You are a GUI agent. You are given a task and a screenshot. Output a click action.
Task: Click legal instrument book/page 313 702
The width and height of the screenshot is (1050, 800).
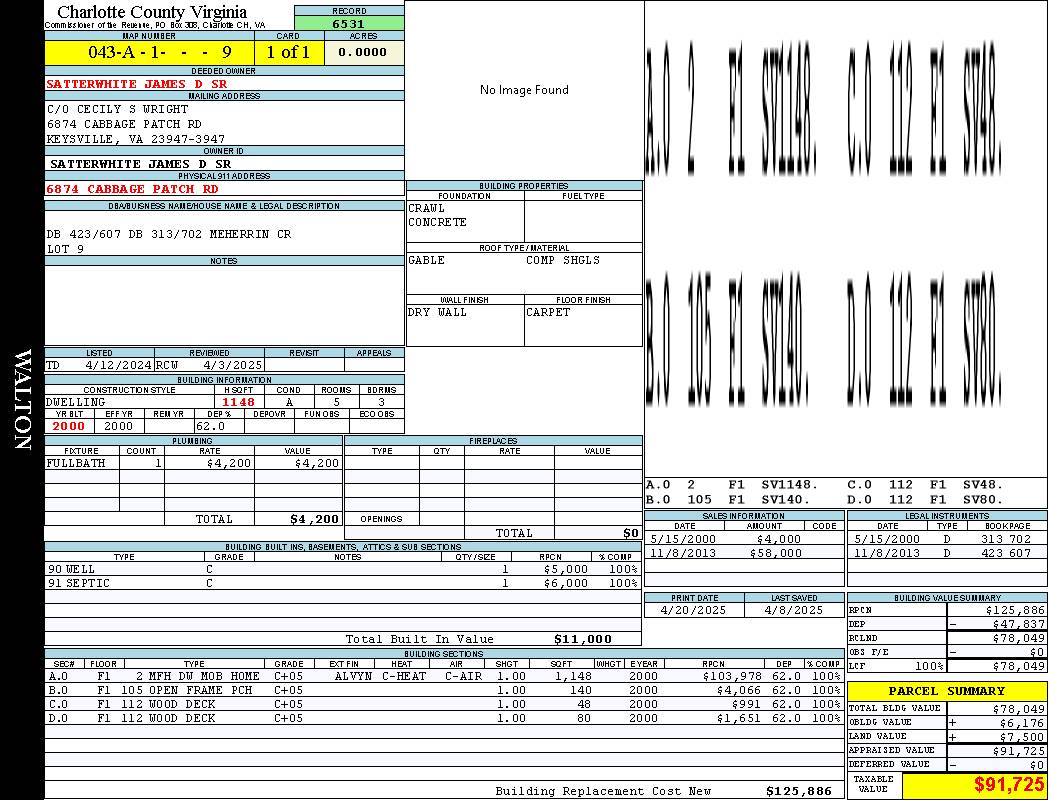(1006, 539)
